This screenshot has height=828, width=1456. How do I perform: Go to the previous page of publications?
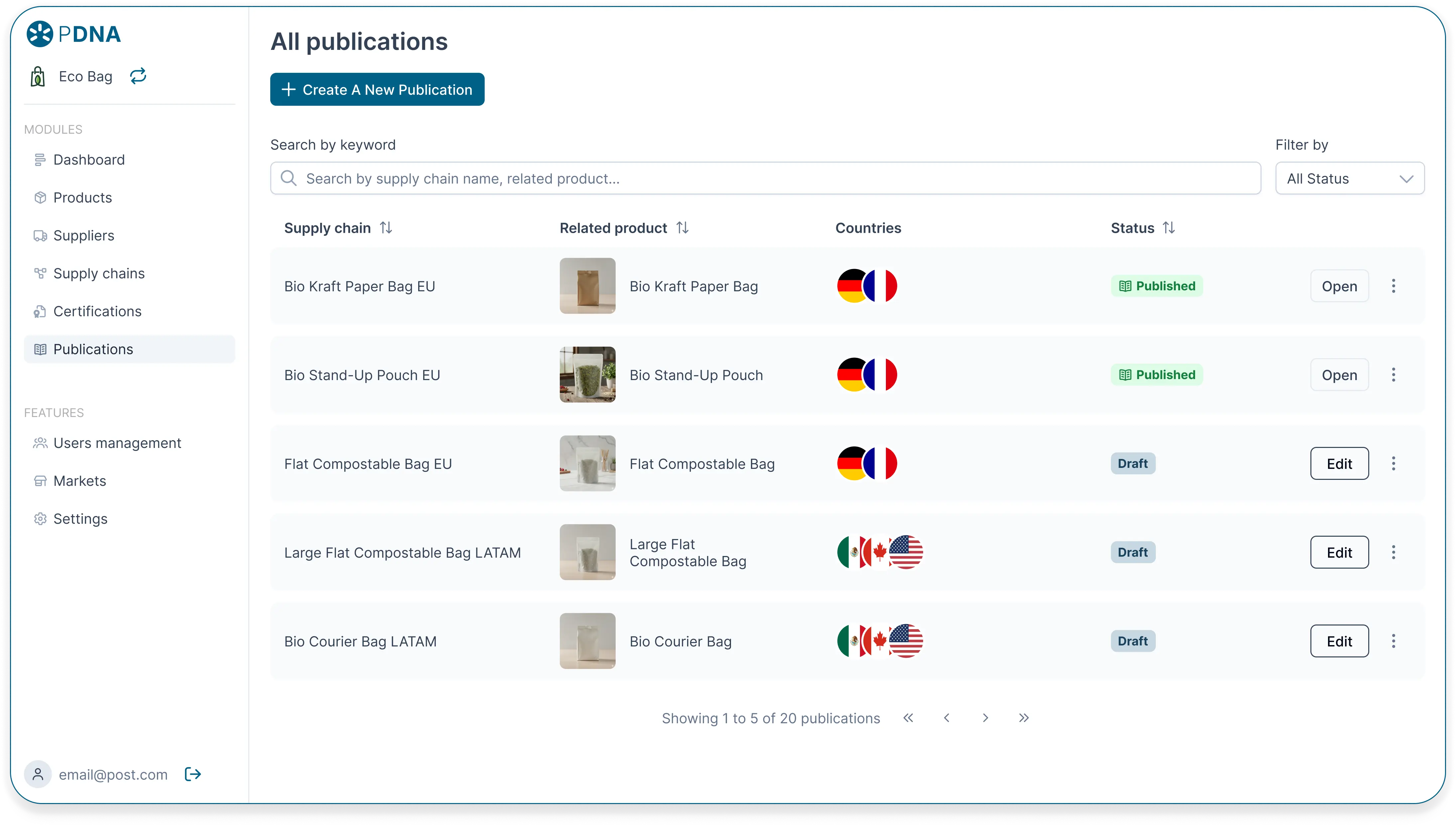point(946,718)
